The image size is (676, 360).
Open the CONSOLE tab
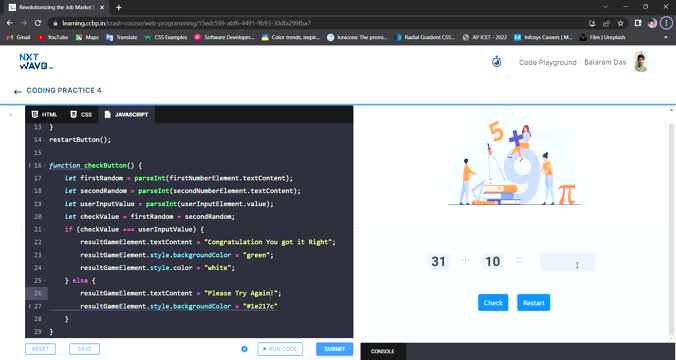383,351
